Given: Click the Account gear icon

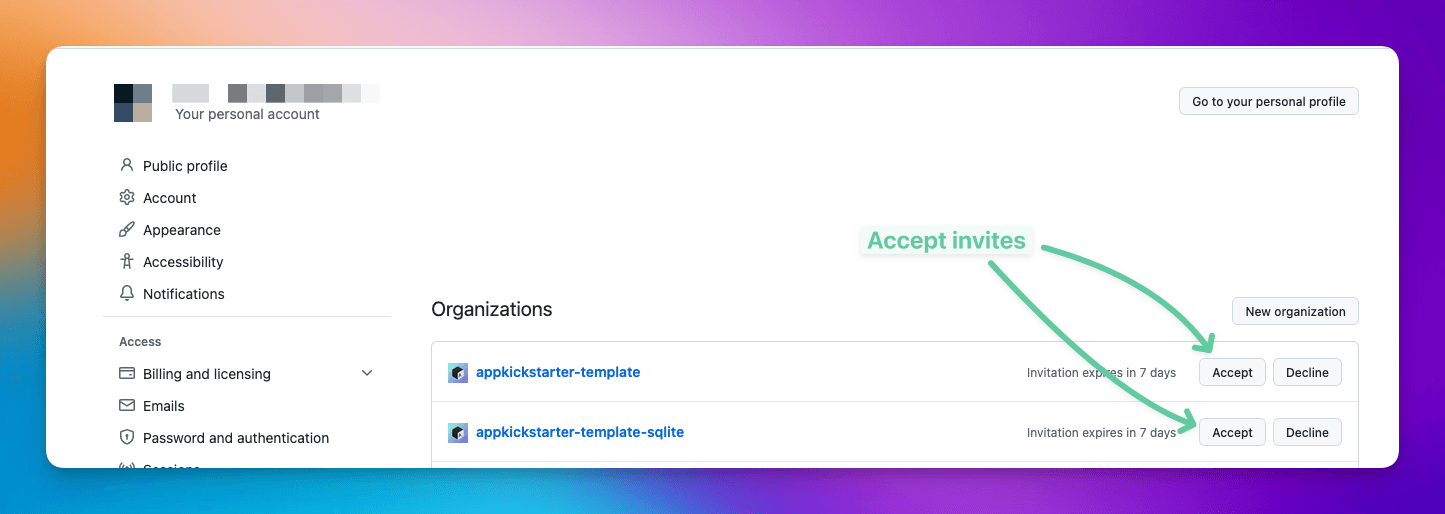Looking at the screenshot, I should pos(127,198).
